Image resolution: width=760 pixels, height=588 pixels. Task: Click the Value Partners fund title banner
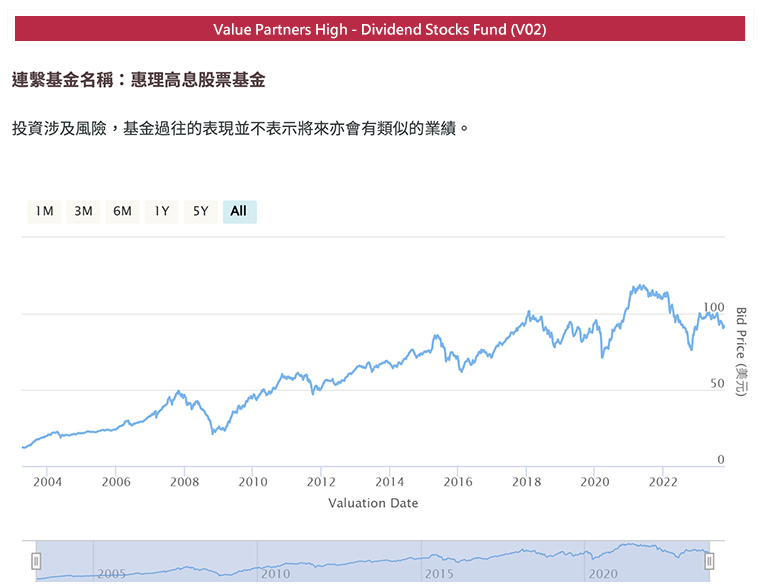pos(380,29)
